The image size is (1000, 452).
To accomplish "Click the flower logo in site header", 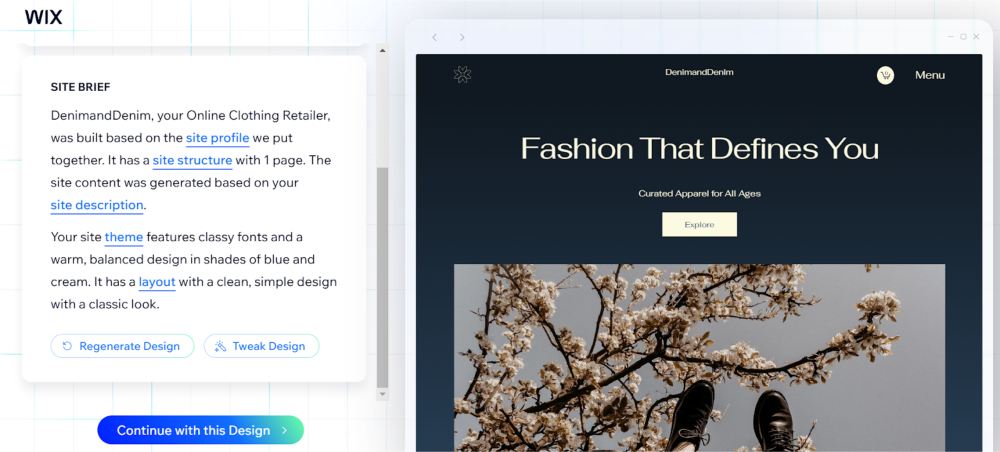I will pyautogui.click(x=462, y=75).
